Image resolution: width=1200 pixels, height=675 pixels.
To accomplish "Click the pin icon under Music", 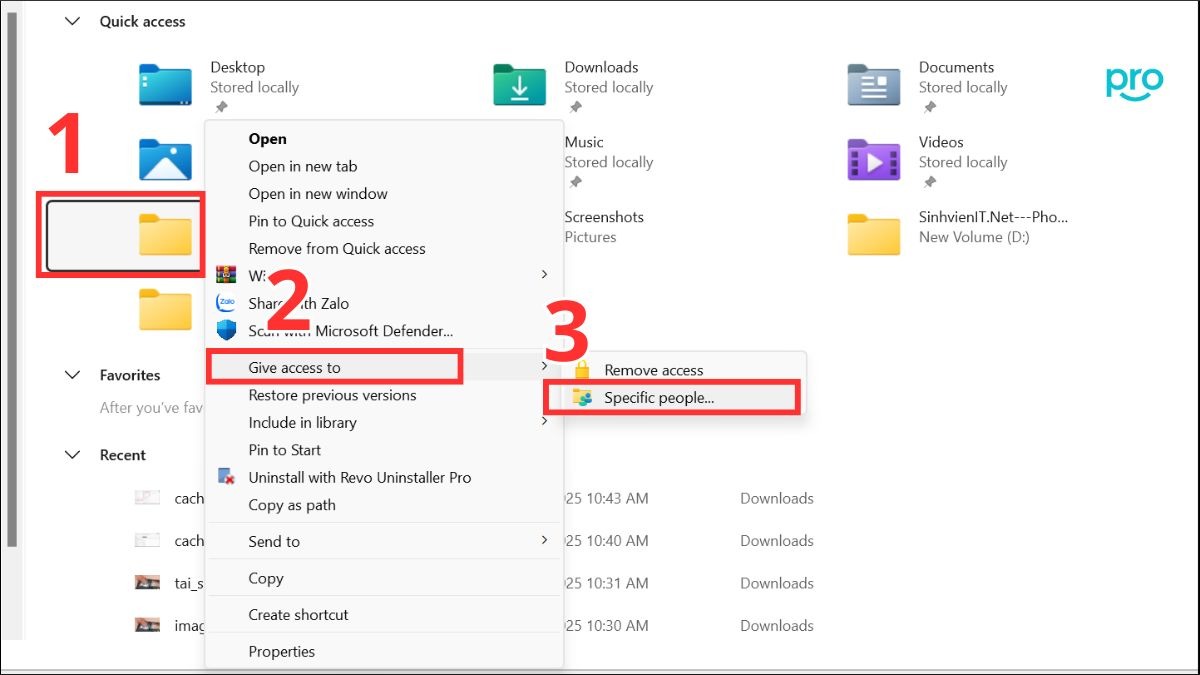I will point(574,182).
